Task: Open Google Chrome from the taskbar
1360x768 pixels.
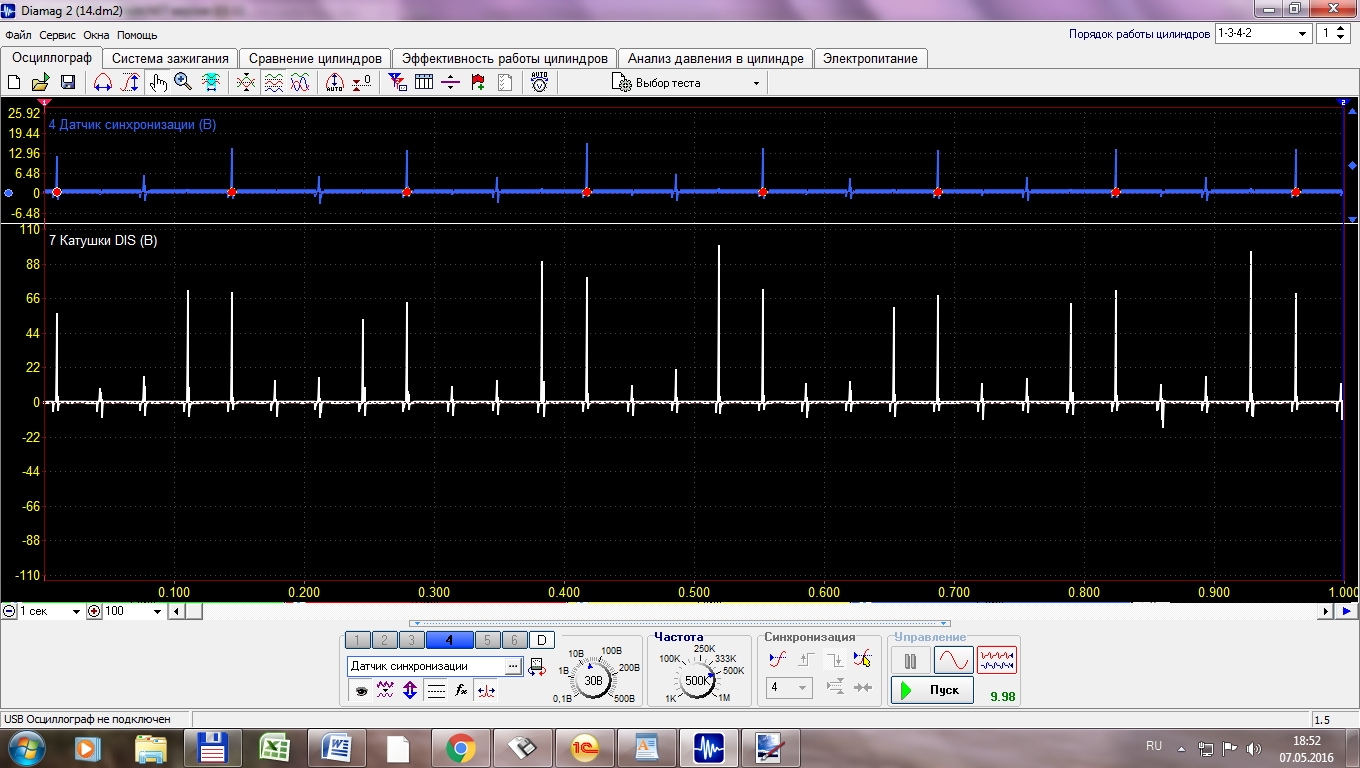Action: pyautogui.click(x=460, y=747)
